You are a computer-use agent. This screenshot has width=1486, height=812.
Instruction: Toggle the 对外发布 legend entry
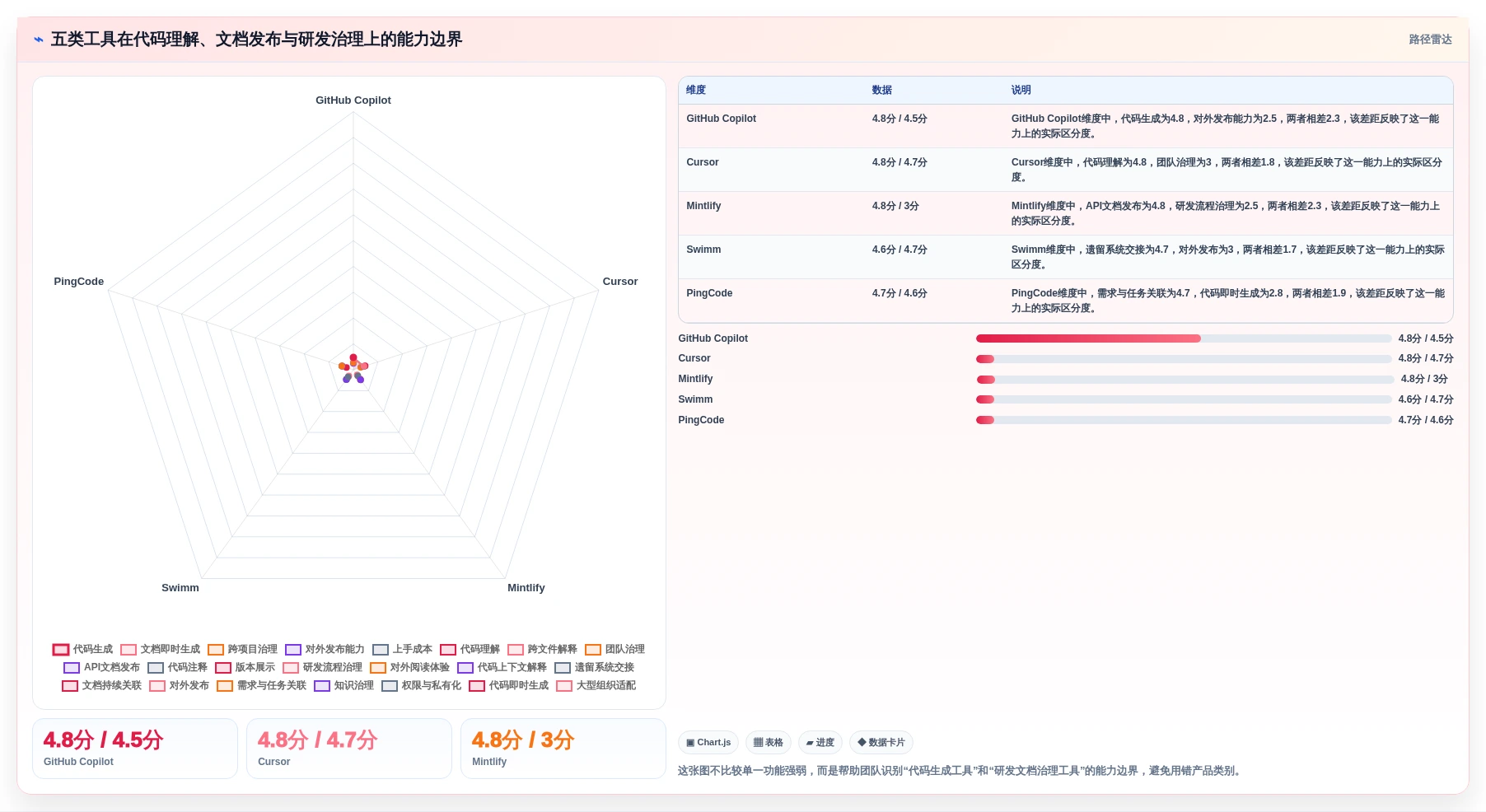[x=179, y=685]
